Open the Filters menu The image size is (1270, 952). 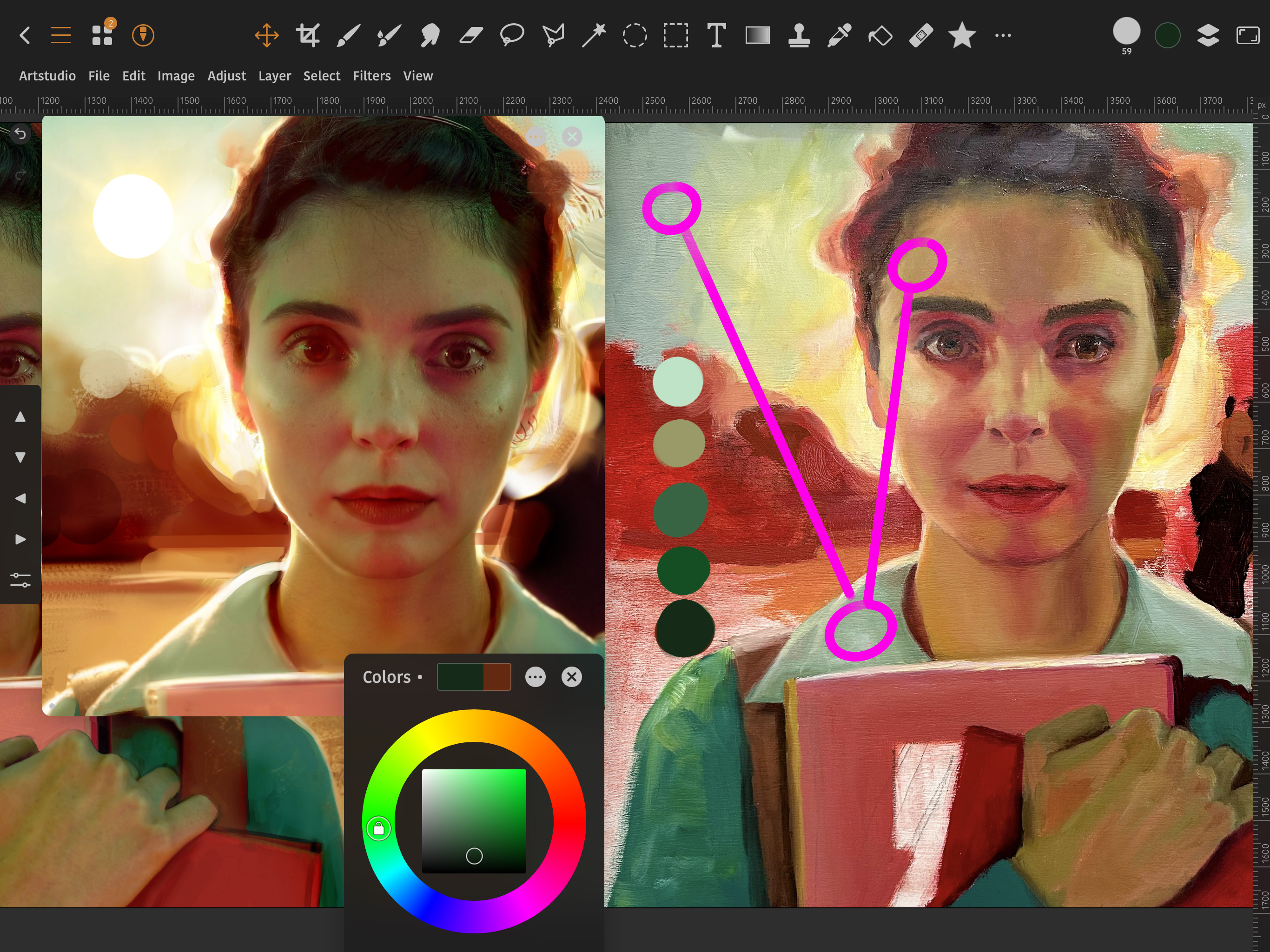click(371, 76)
